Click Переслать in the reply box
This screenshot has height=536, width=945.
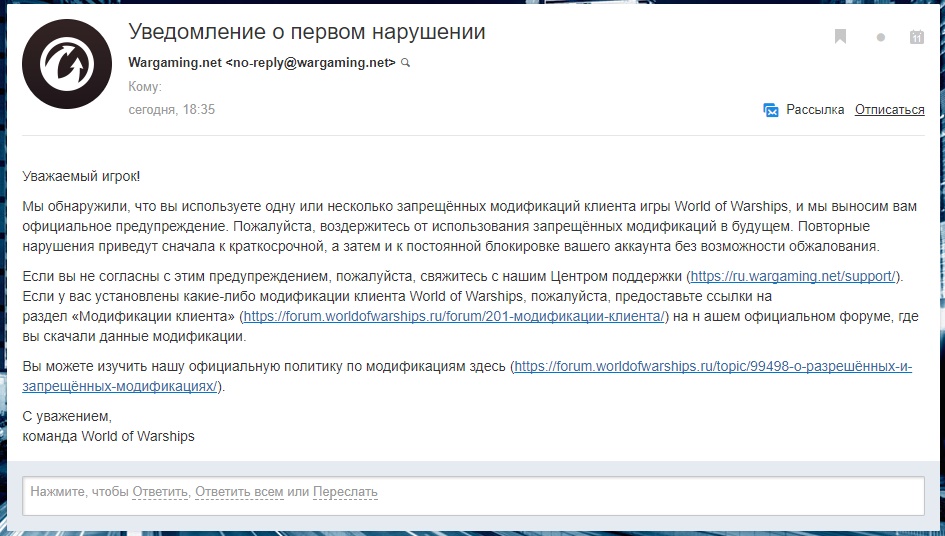click(x=345, y=491)
